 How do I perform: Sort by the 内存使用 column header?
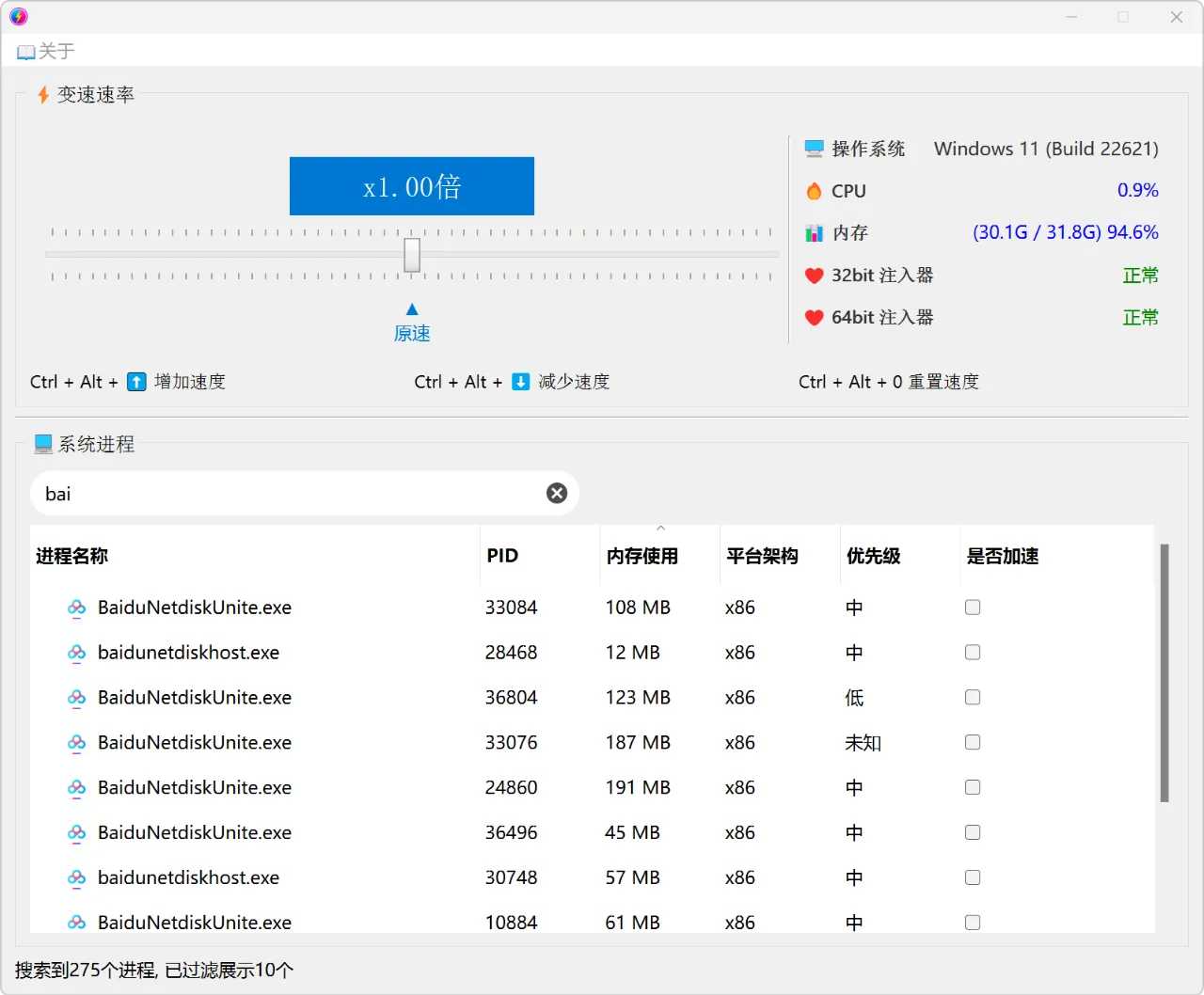642,556
